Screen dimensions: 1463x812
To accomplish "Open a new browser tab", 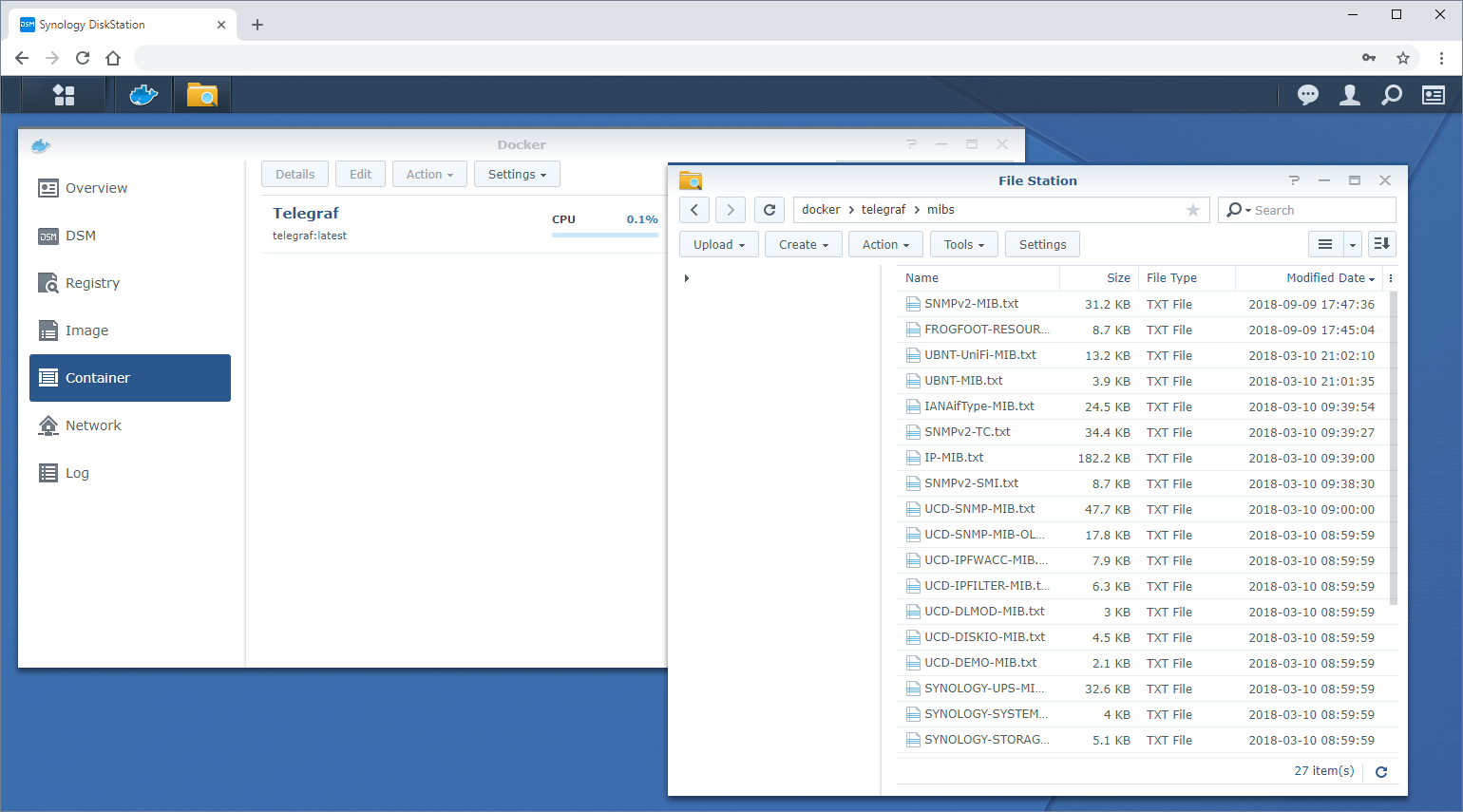I will click(257, 25).
